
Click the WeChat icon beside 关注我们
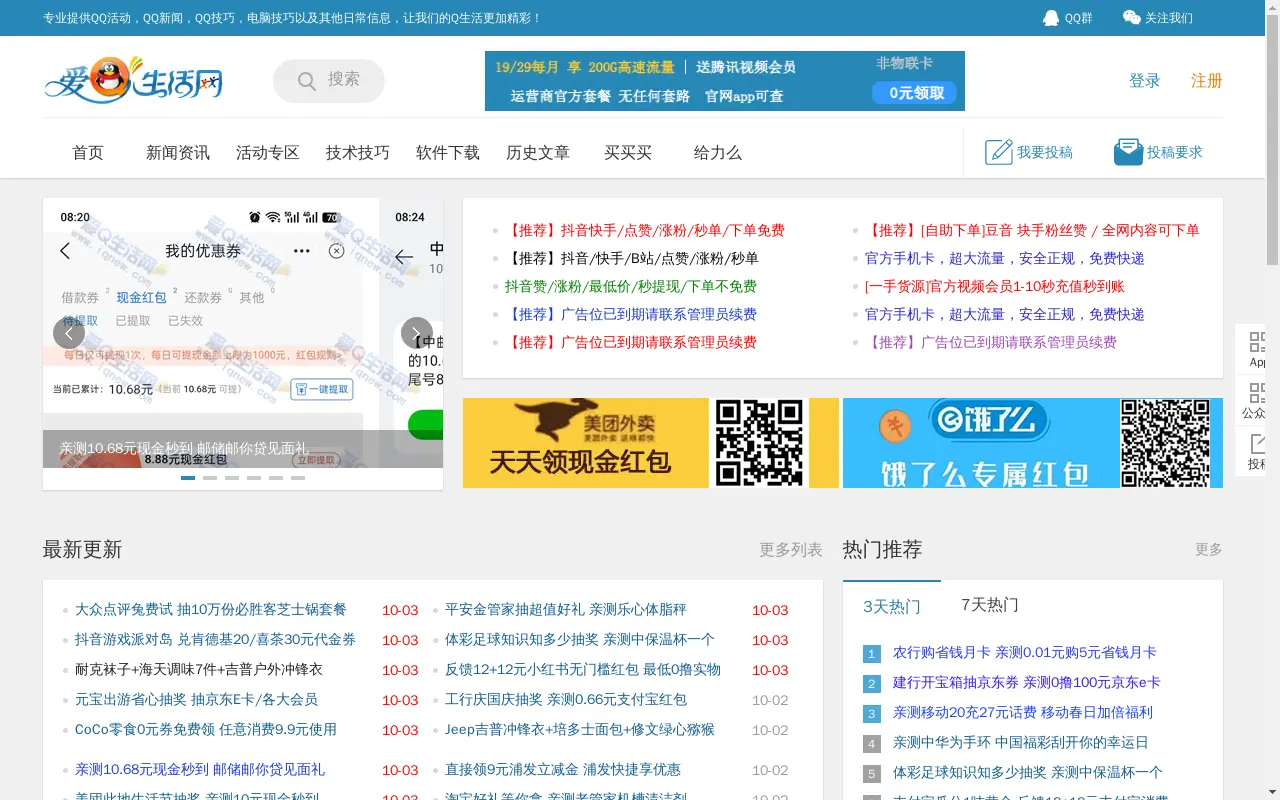point(1131,18)
